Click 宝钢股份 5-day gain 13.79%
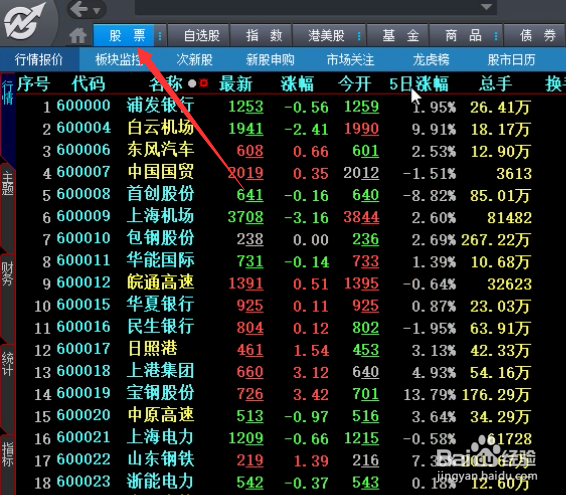Image resolution: width=566 pixels, height=495 pixels. [430, 395]
